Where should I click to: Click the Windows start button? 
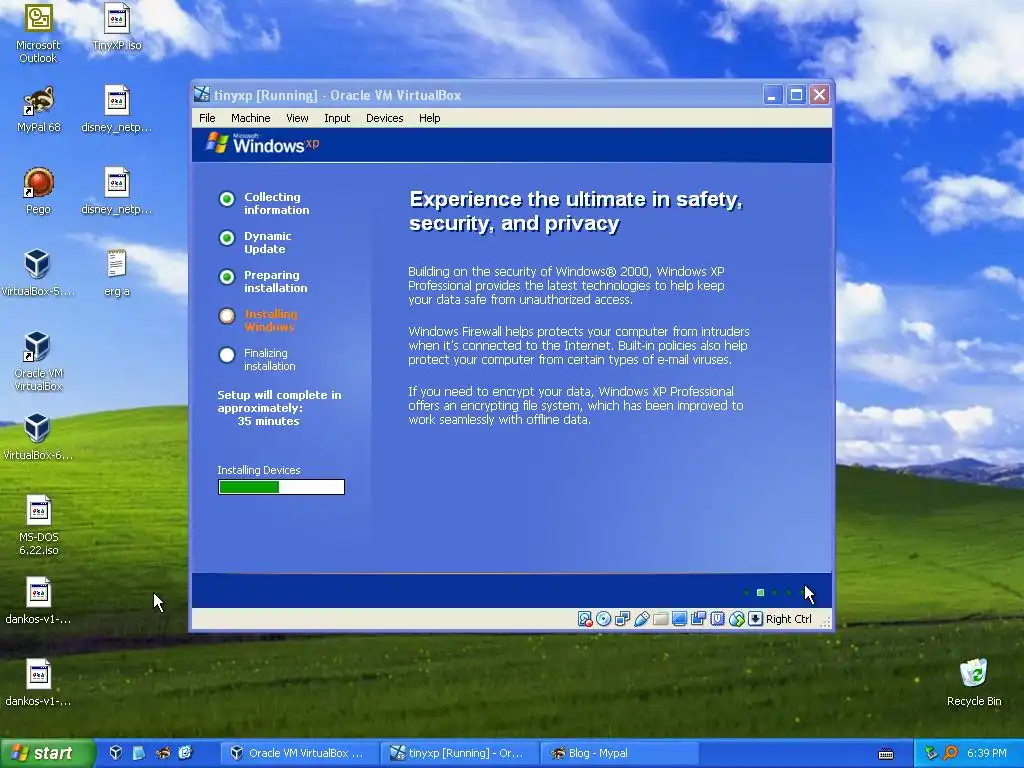tap(46, 754)
